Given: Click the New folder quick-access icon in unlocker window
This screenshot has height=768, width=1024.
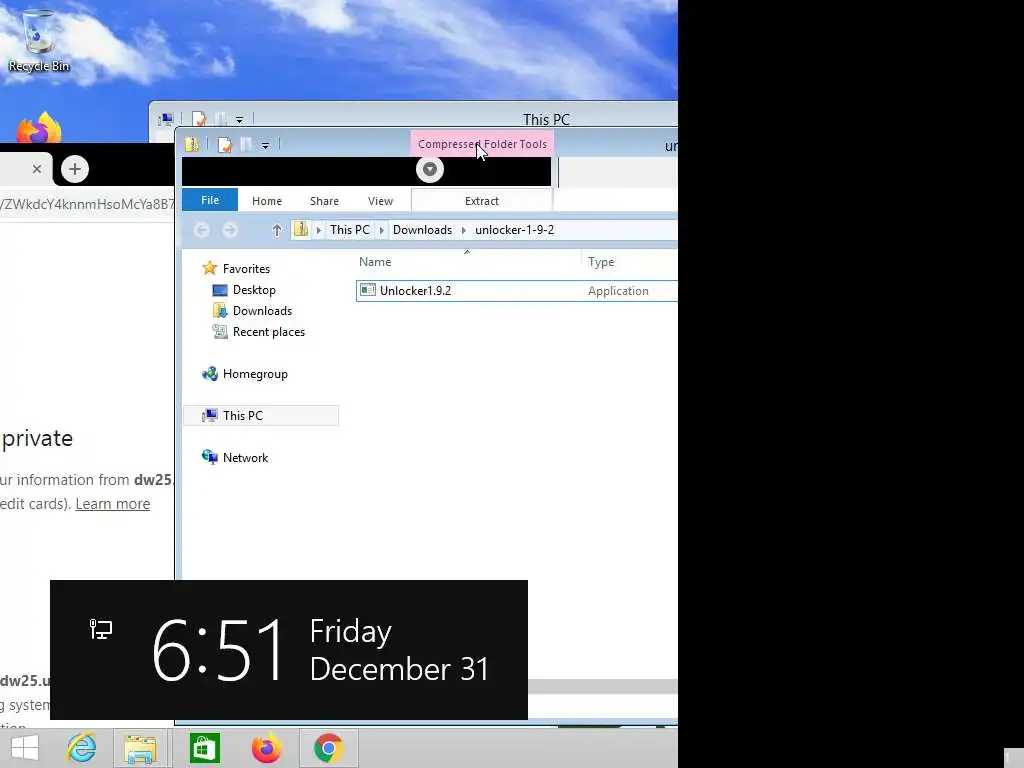Looking at the screenshot, I should click(x=246, y=144).
